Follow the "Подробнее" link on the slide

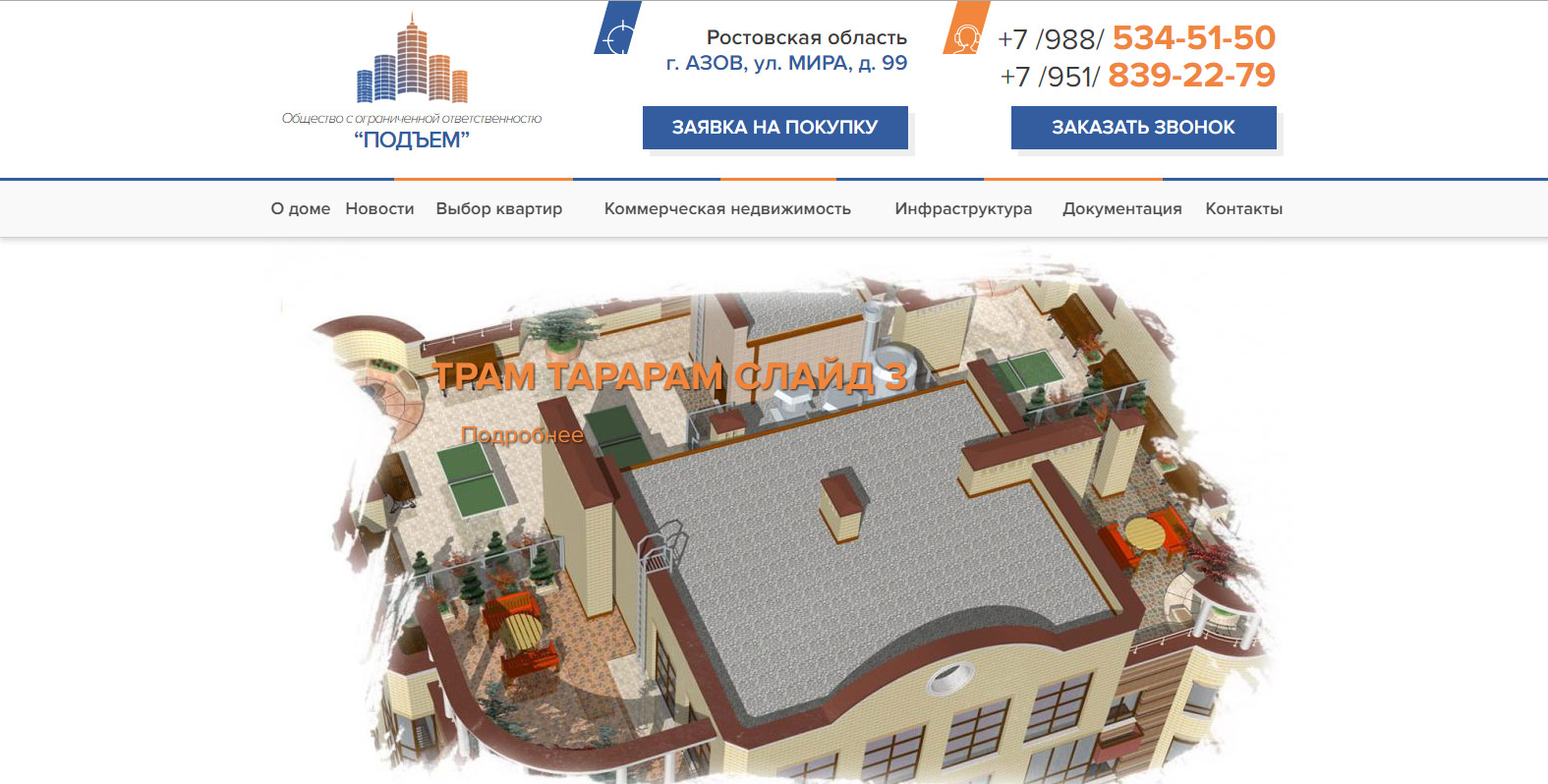pos(522,435)
